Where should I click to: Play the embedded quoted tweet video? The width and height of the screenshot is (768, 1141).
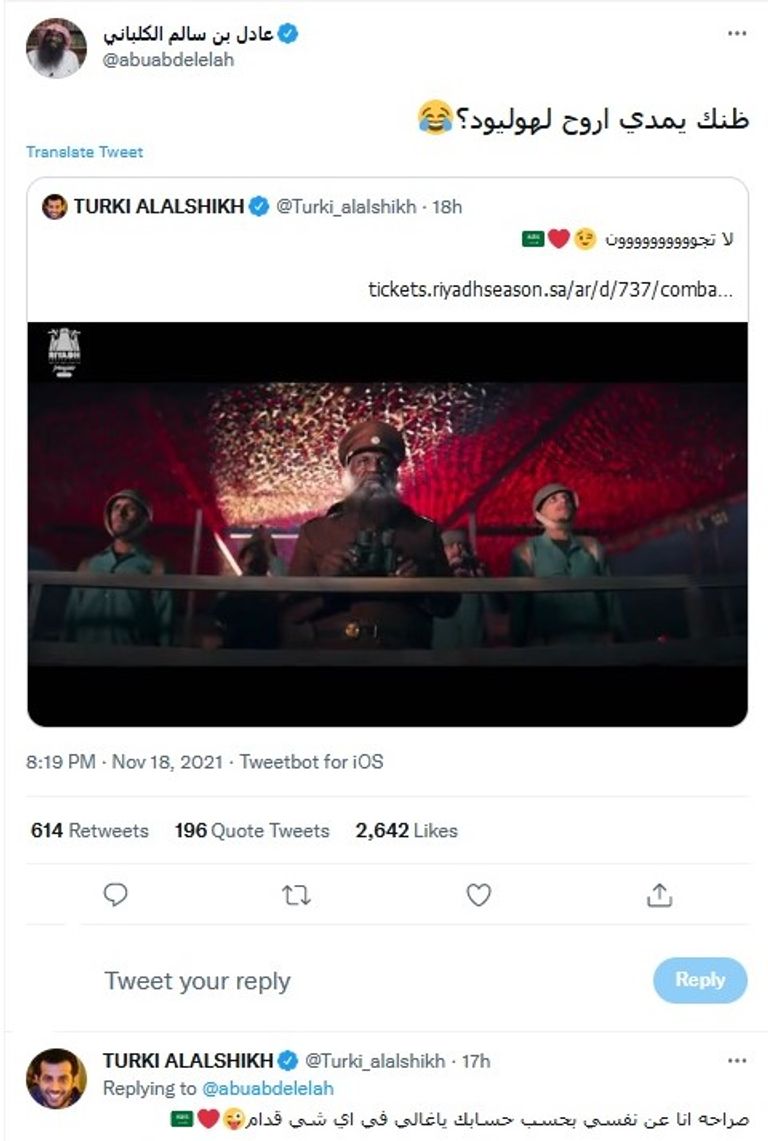pyautogui.click(x=384, y=520)
